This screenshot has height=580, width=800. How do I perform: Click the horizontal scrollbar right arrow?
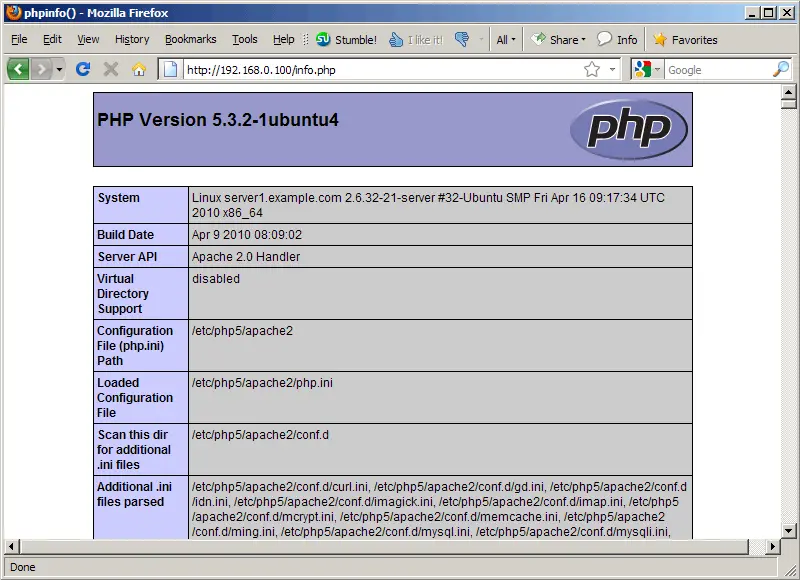click(x=772, y=546)
